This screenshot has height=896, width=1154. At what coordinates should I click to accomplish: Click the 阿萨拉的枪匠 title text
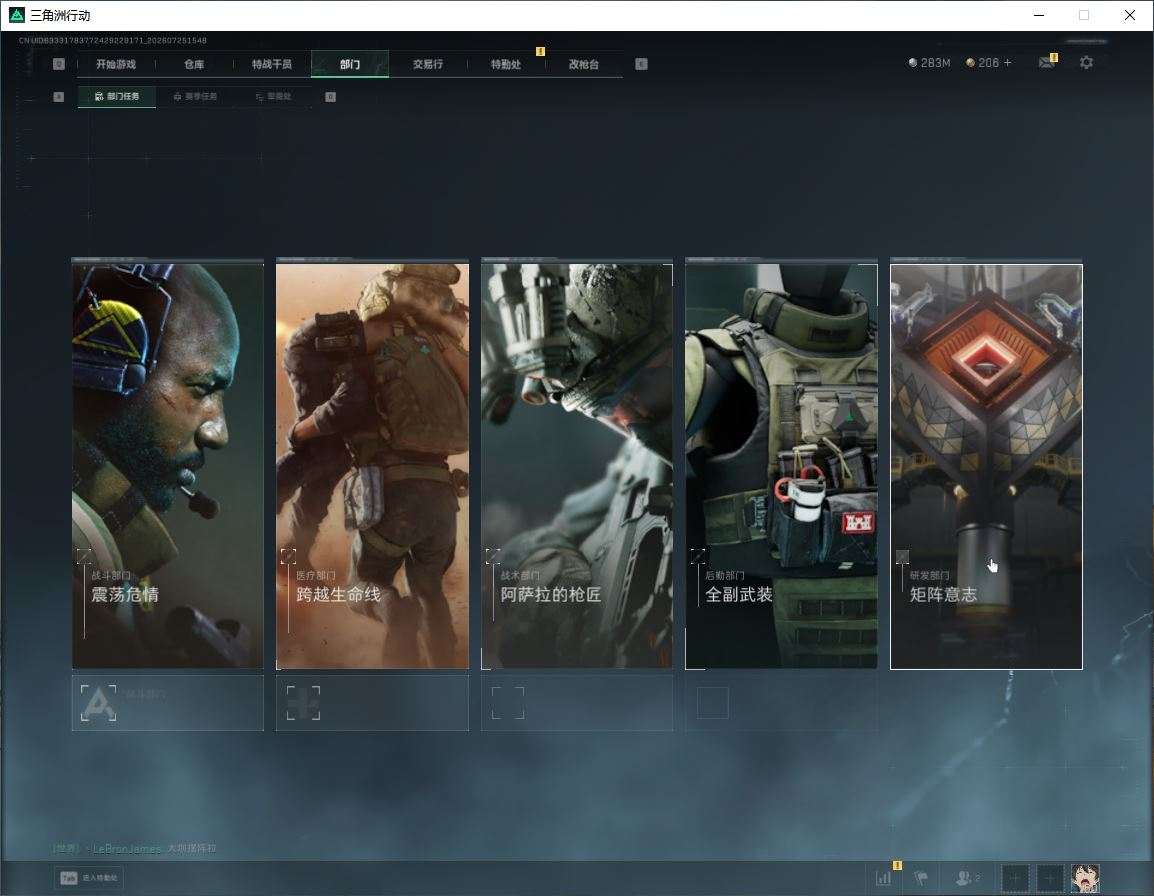click(x=551, y=595)
